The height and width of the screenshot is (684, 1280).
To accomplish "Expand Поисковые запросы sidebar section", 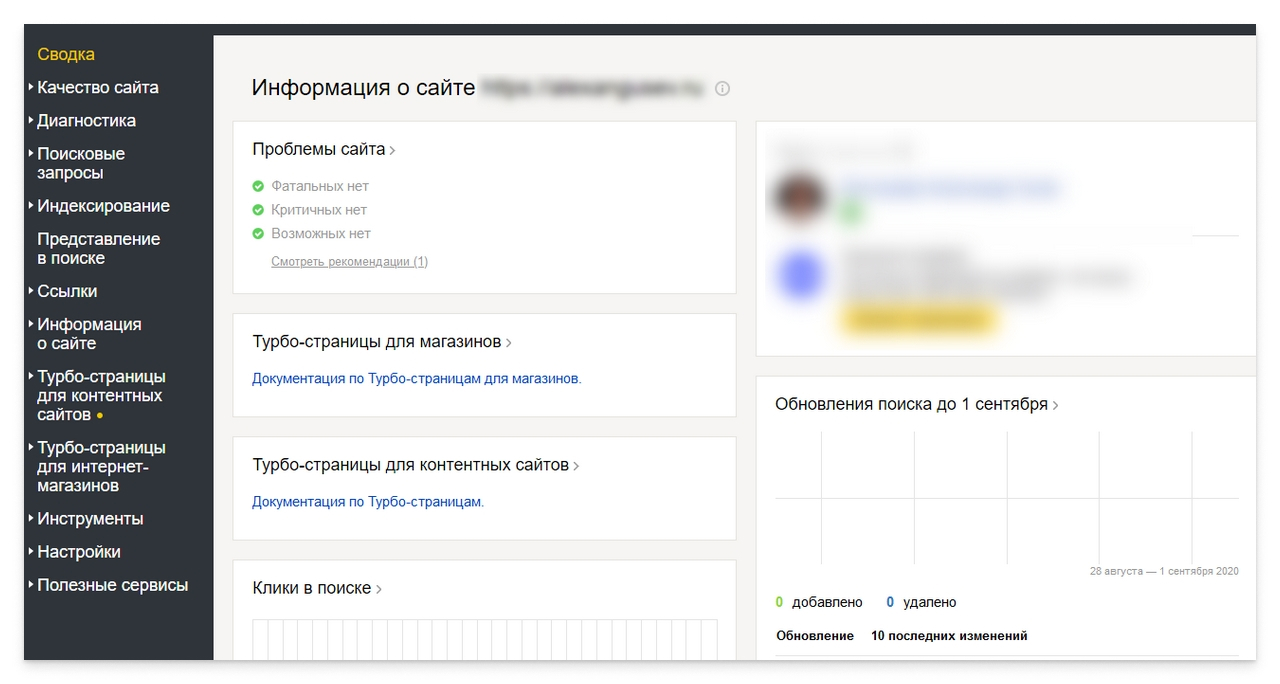I will 81,164.
